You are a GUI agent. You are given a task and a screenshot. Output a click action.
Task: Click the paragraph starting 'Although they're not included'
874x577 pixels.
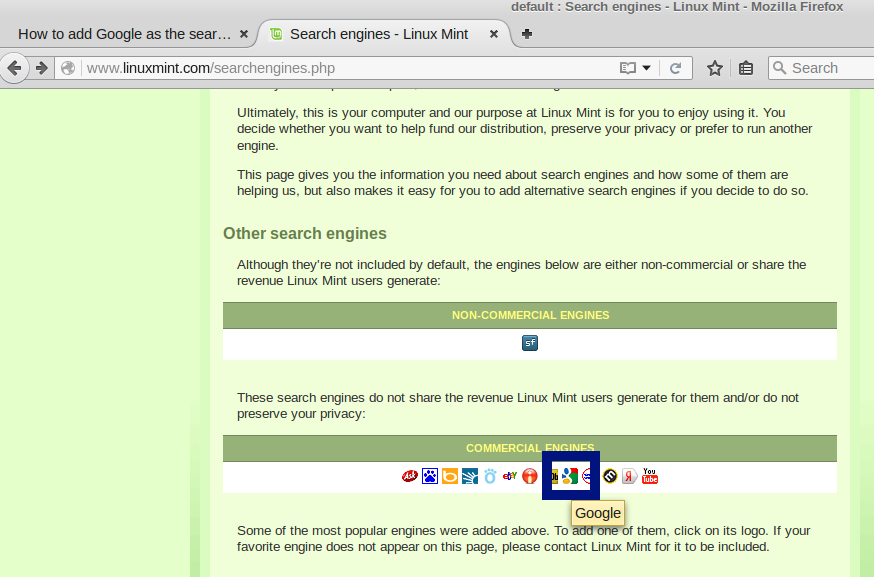[522, 272]
